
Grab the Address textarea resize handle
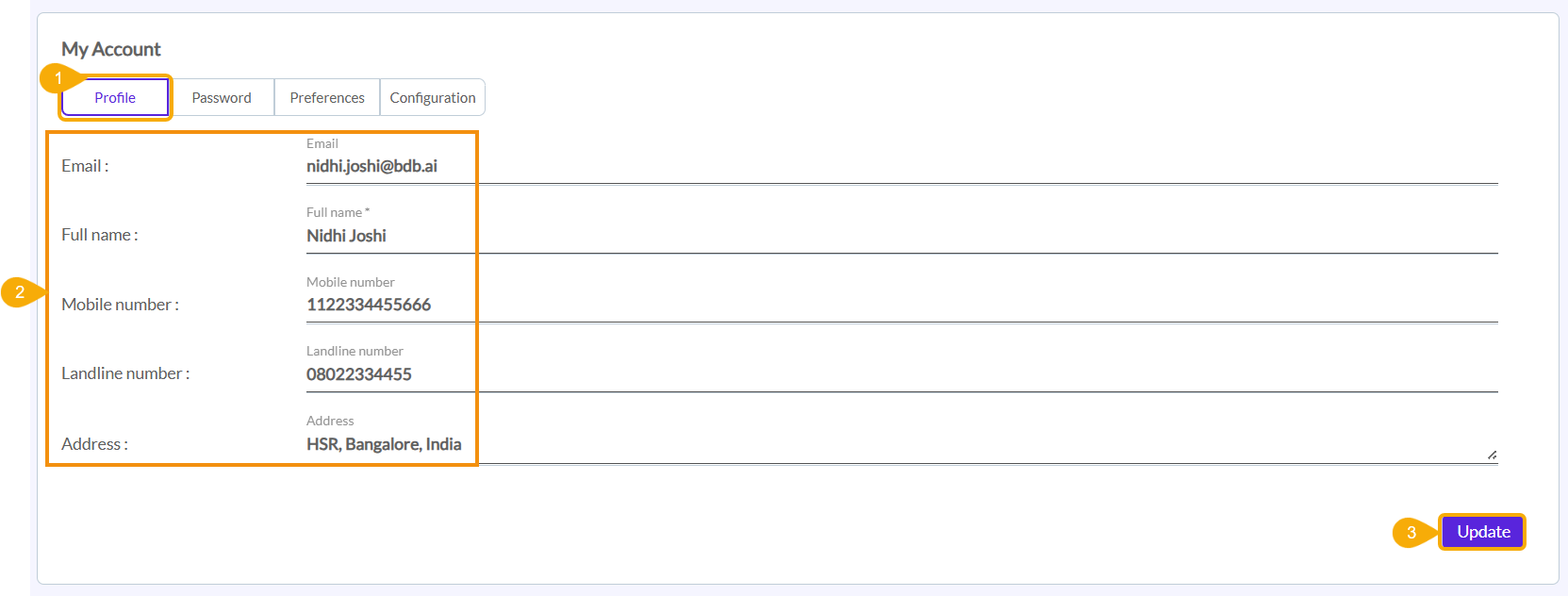tap(1492, 455)
